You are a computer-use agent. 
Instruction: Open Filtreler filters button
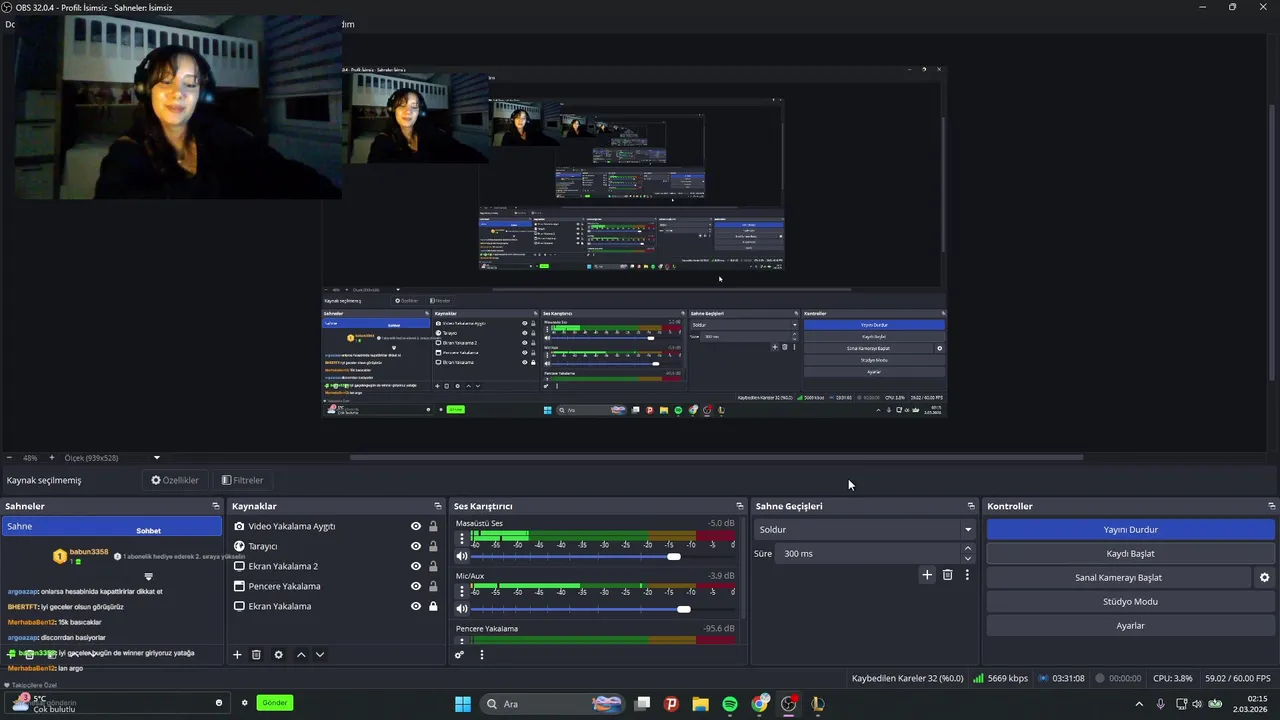[x=242, y=480]
